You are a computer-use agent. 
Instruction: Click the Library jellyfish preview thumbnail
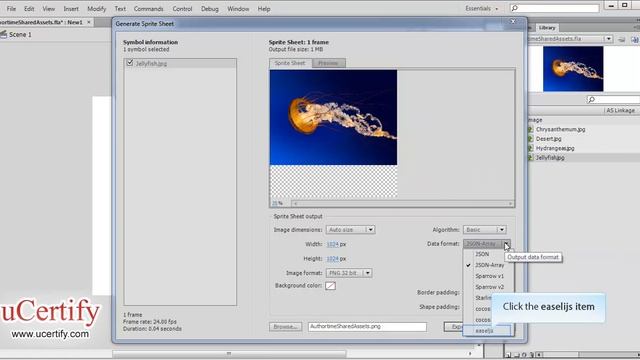pyautogui.click(x=573, y=69)
